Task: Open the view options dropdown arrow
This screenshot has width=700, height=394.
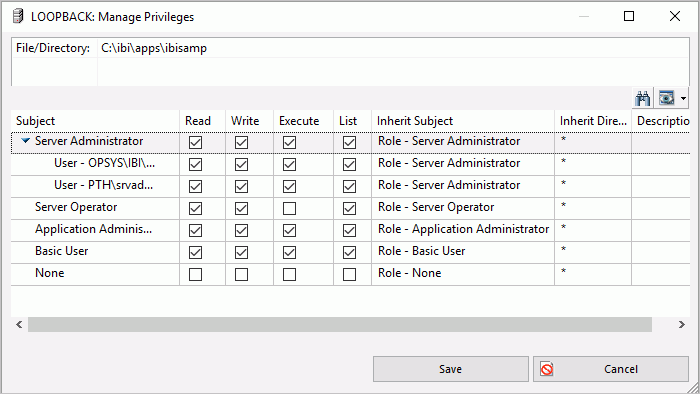Action: (x=683, y=98)
